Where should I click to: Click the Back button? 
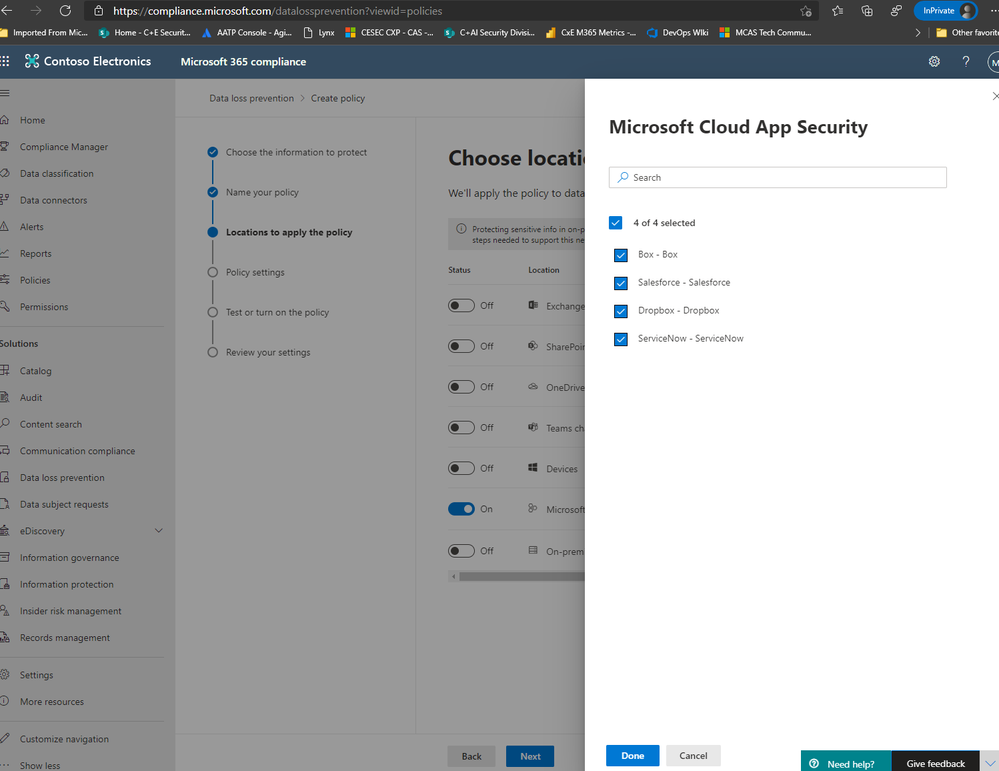tap(471, 756)
